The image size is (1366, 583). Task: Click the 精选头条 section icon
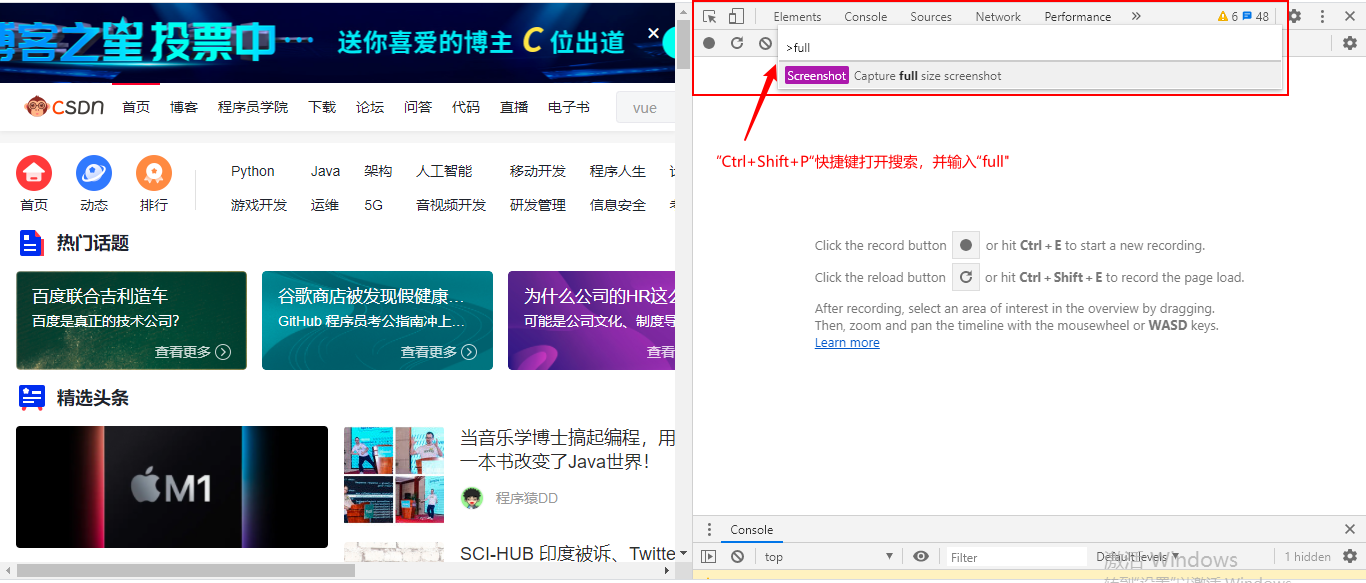tap(32, 398)
